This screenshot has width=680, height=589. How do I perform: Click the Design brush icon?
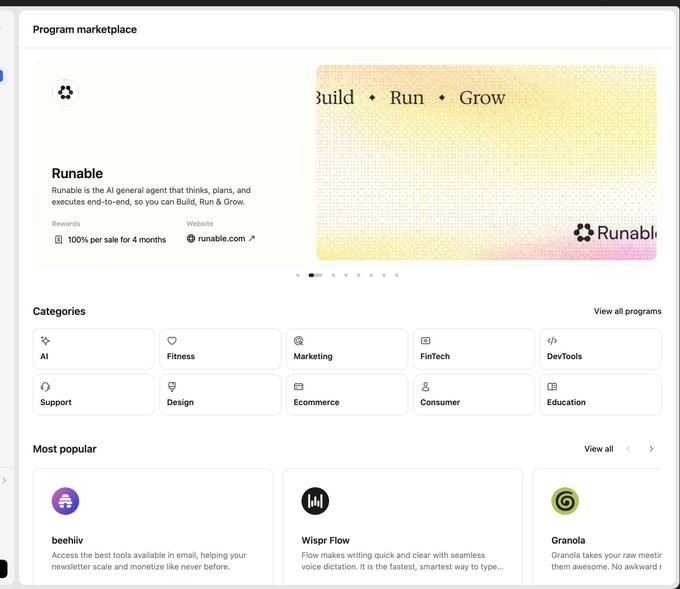tap(172, 386)
